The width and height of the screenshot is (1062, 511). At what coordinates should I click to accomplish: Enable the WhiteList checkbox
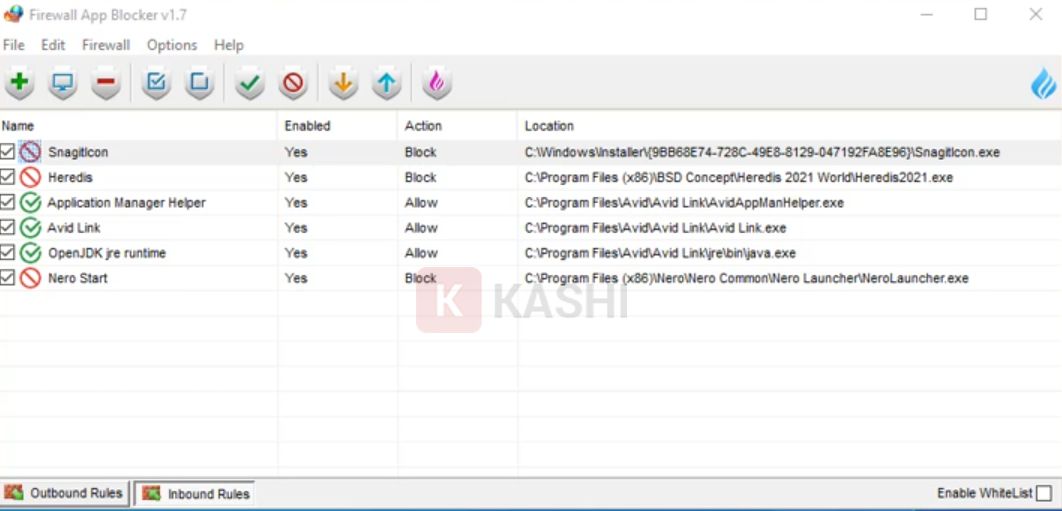click(x=1044, y=493)
